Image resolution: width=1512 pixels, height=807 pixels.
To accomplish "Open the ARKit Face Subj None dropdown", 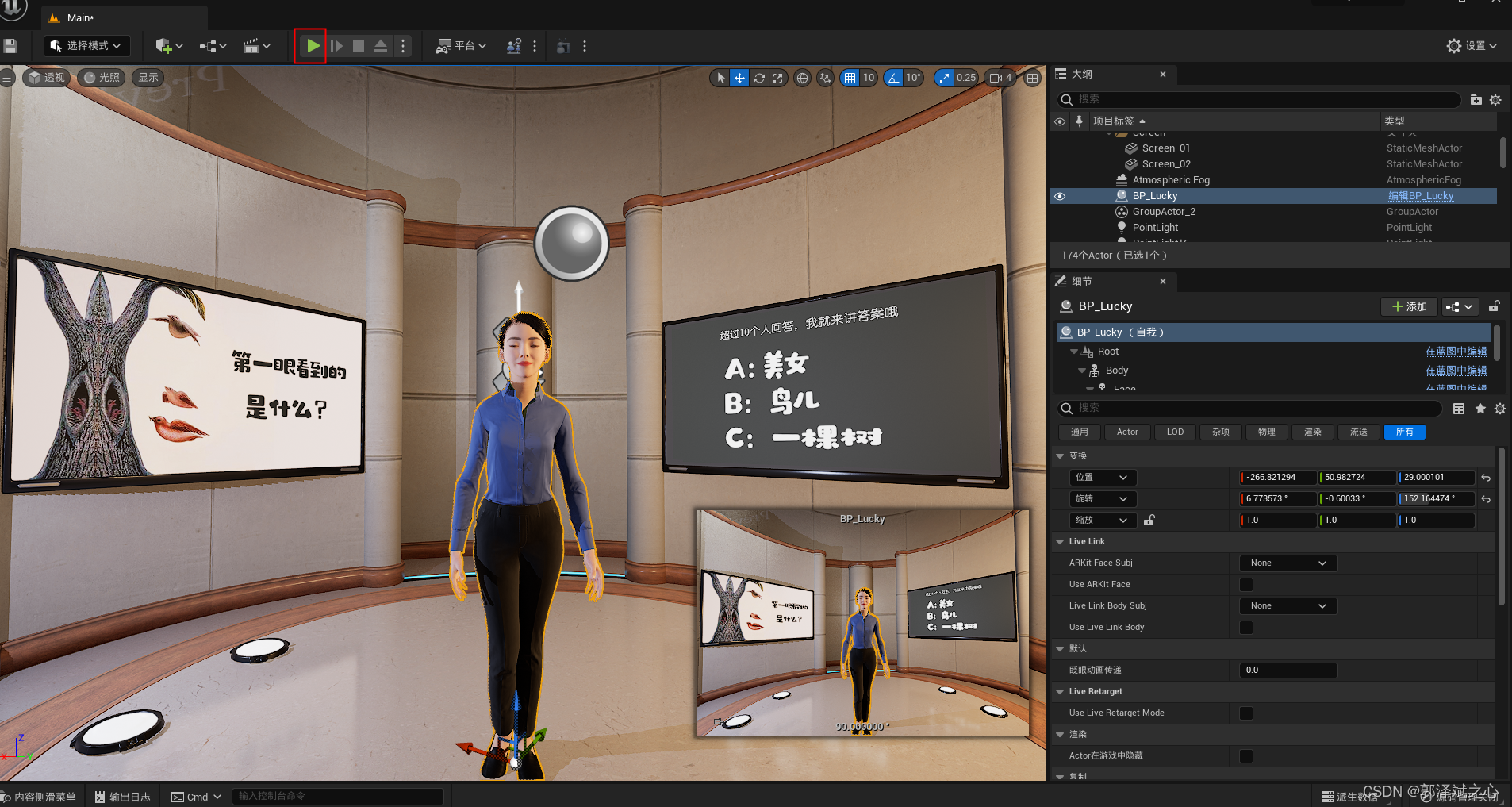I will coord(1288,563).
